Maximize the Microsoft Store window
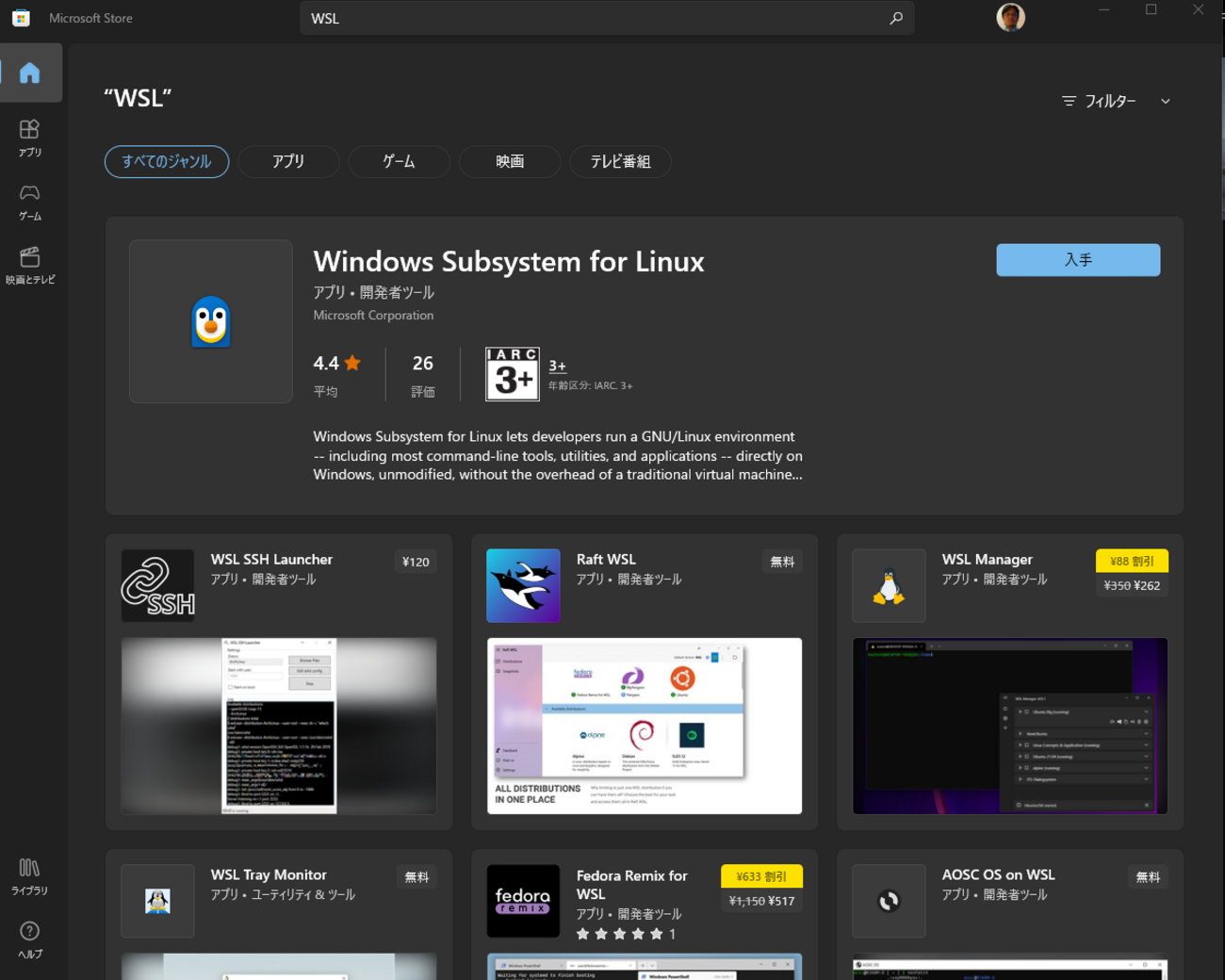1225x980 pixels. (x=1151, y=10)
